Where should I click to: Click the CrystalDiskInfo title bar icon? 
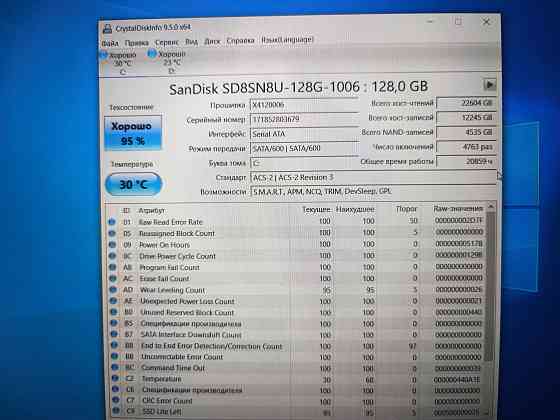107,29
